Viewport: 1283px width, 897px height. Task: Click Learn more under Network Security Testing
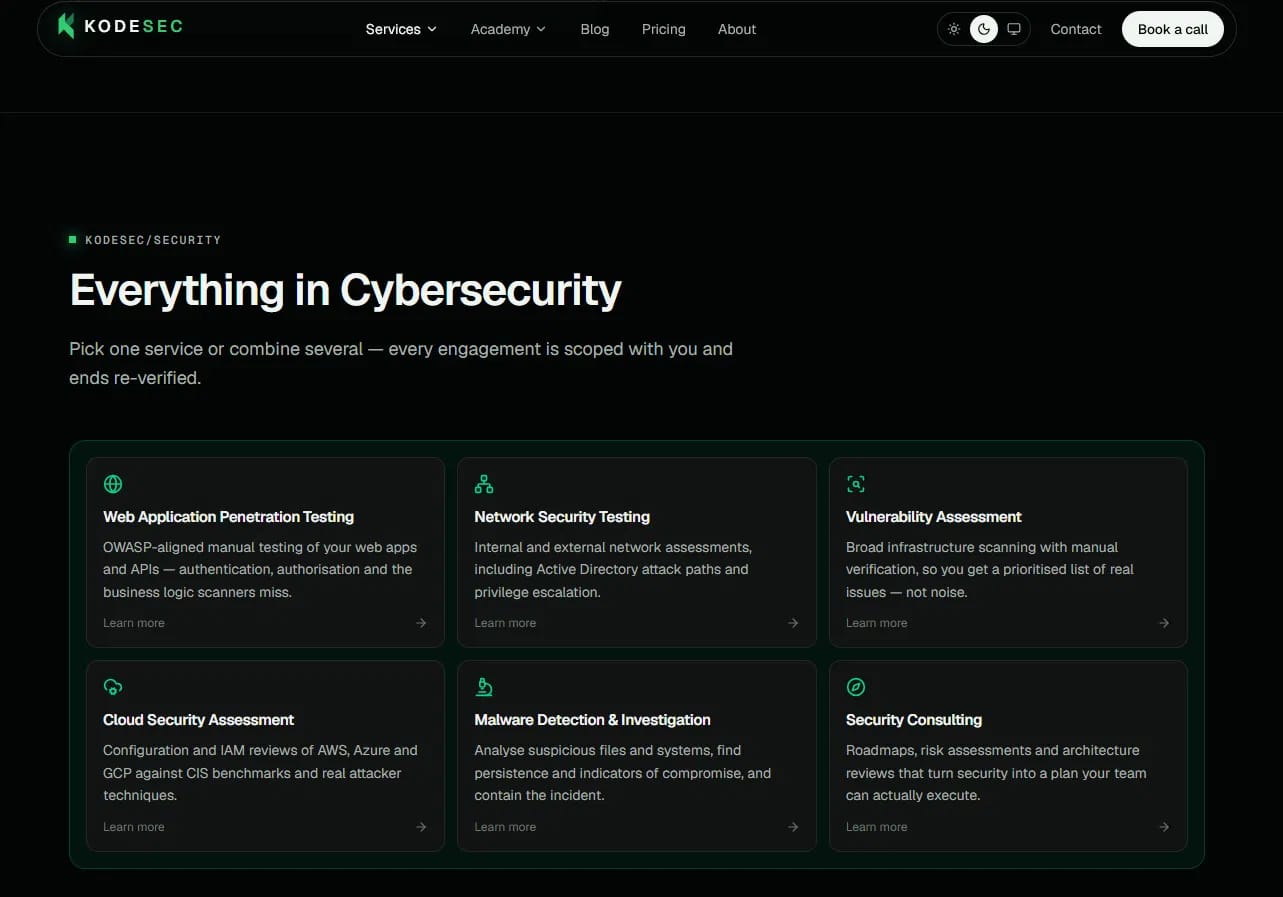505,623
